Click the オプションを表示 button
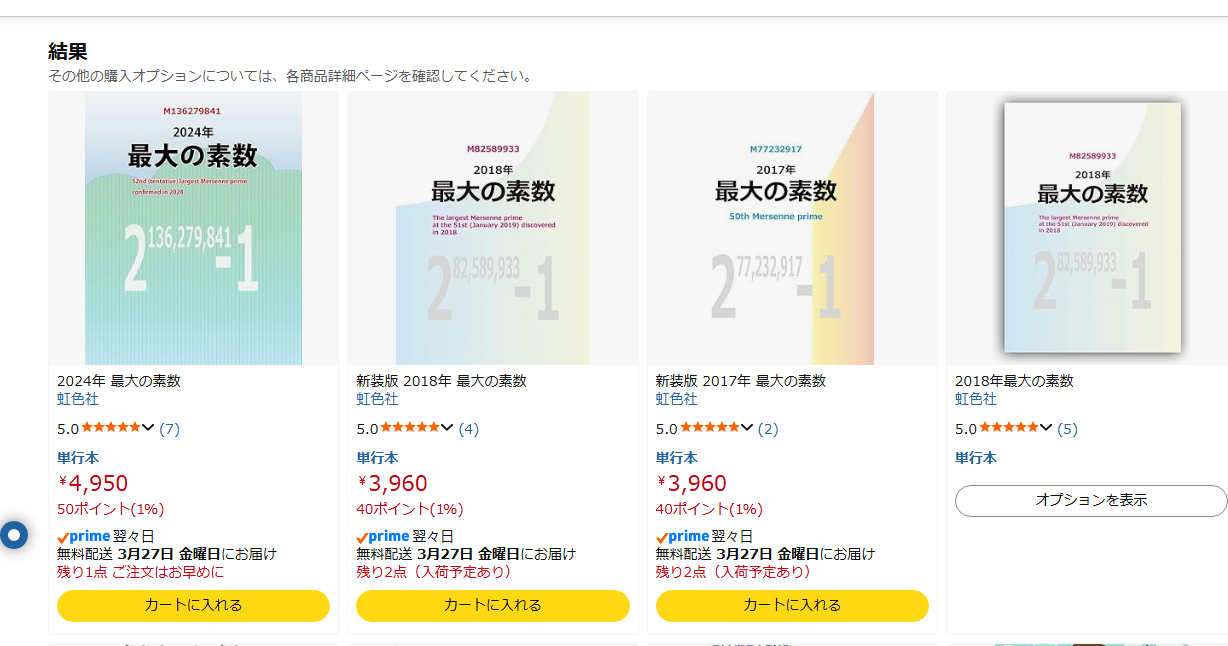 [1091, 500]
